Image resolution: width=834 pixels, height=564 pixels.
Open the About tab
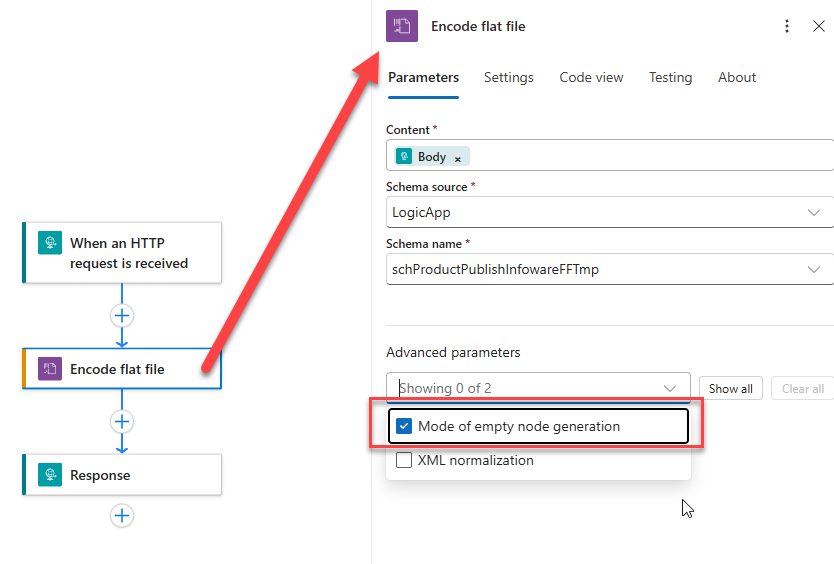click(737, 78)
